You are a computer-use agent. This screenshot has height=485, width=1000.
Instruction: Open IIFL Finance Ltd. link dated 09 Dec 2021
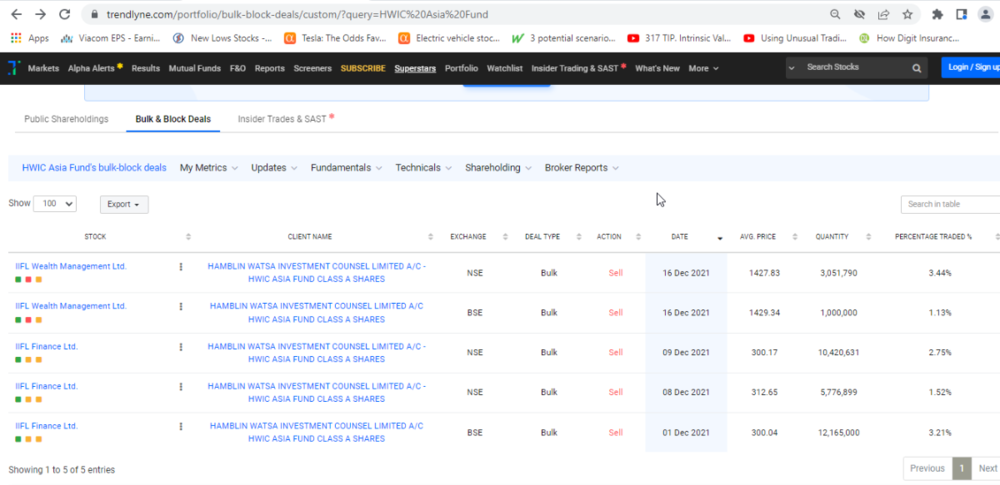pyautogui.click(x=47, y=347)
